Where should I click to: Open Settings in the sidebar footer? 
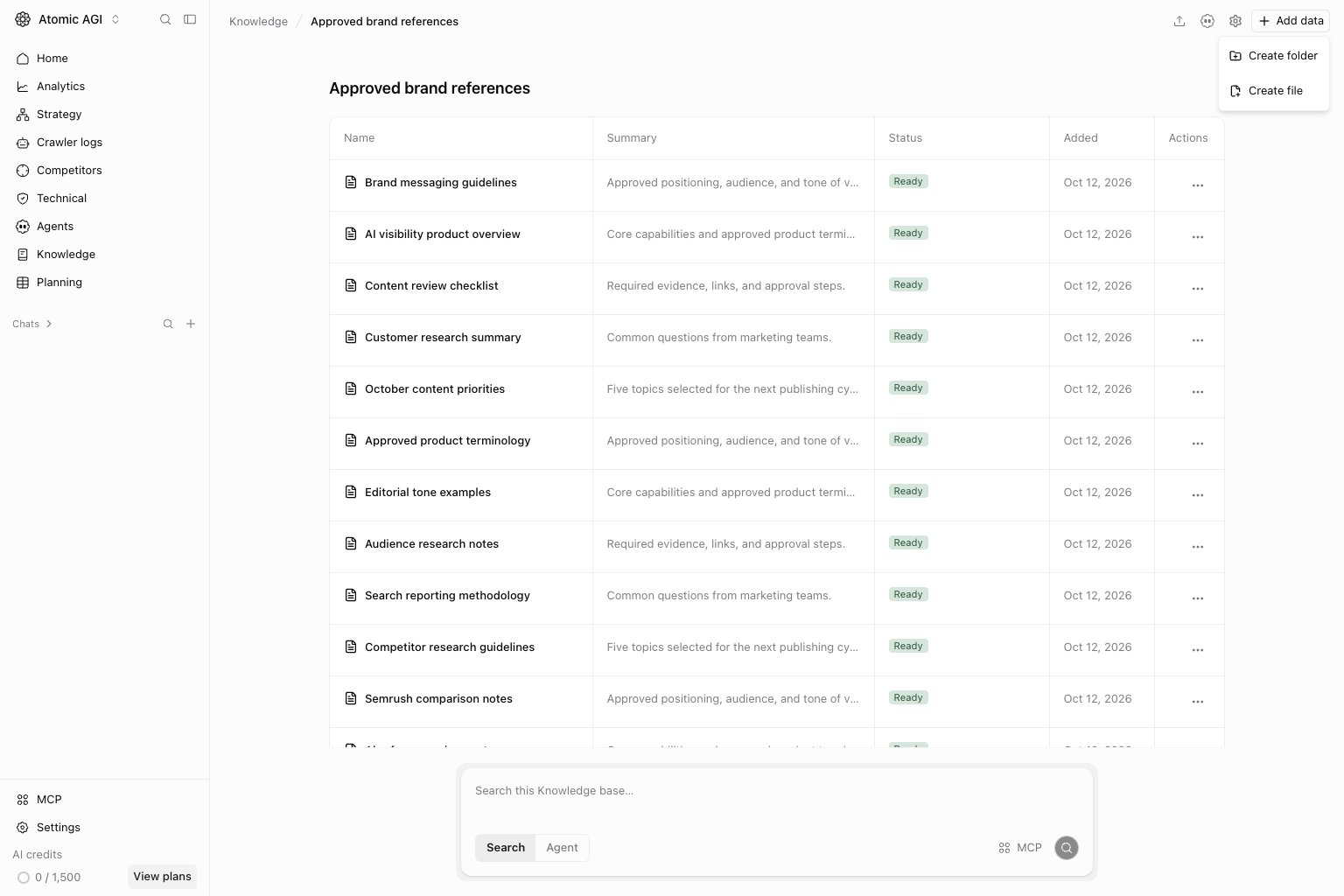(x=105, y=828)
